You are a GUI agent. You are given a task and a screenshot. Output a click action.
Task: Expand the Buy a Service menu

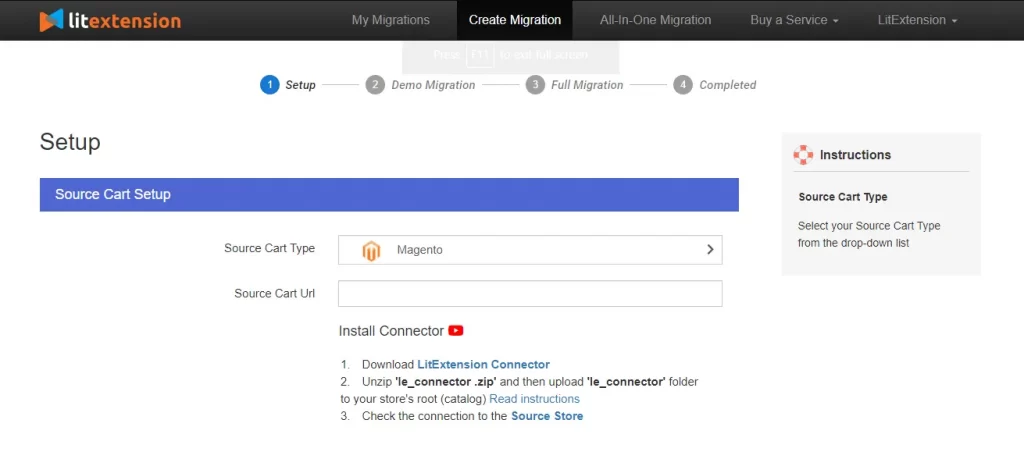tap(794, 20)
